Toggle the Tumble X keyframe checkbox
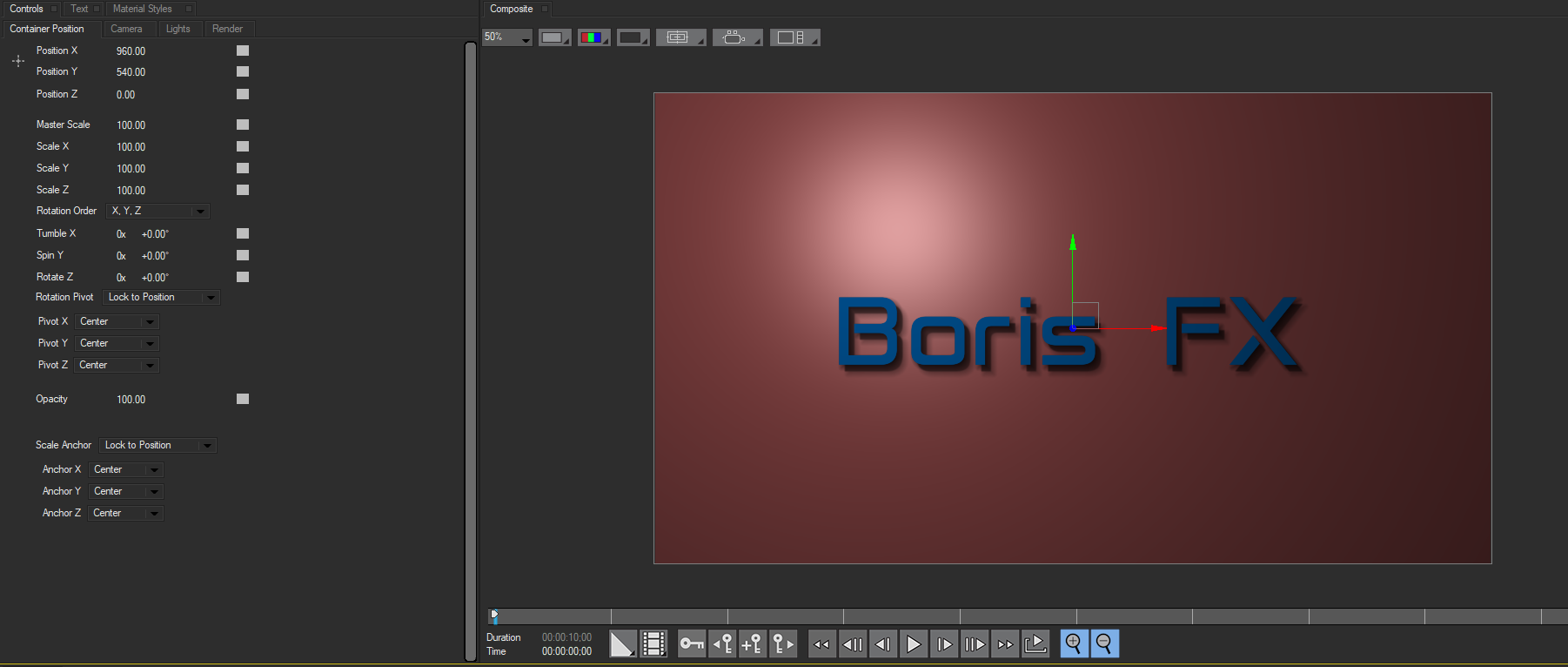Image resolution: width=1568 pixels, height=667 pixels. [243, 233]
